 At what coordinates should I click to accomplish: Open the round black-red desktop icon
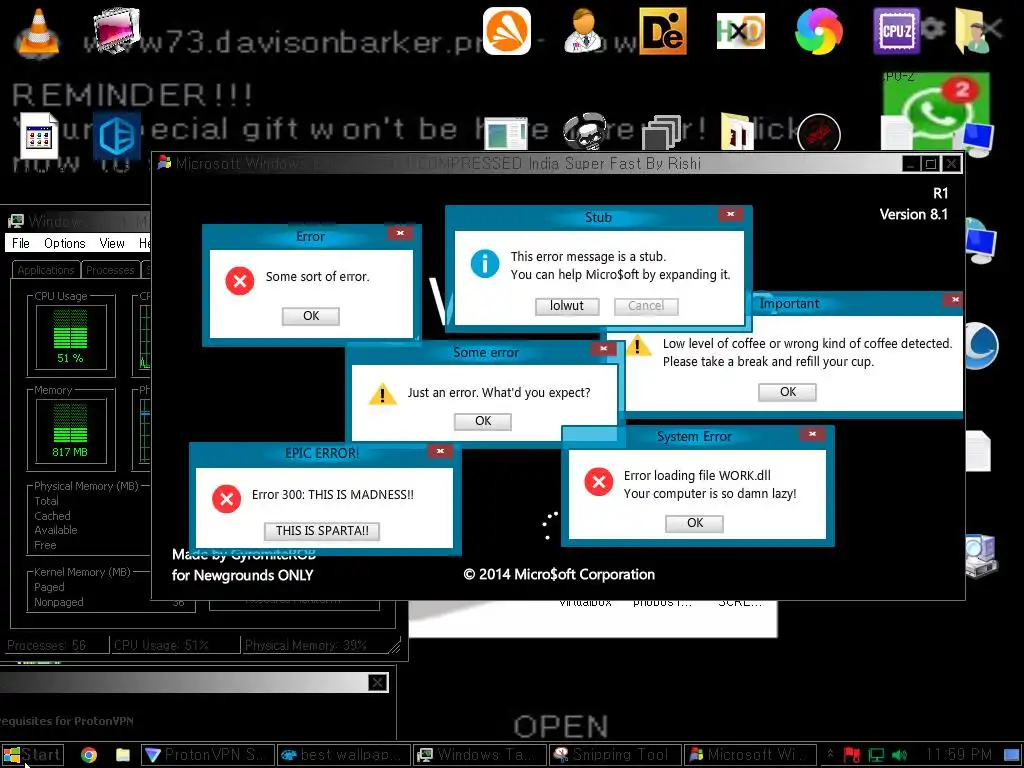pyautogui.click(x=819, y=133)
